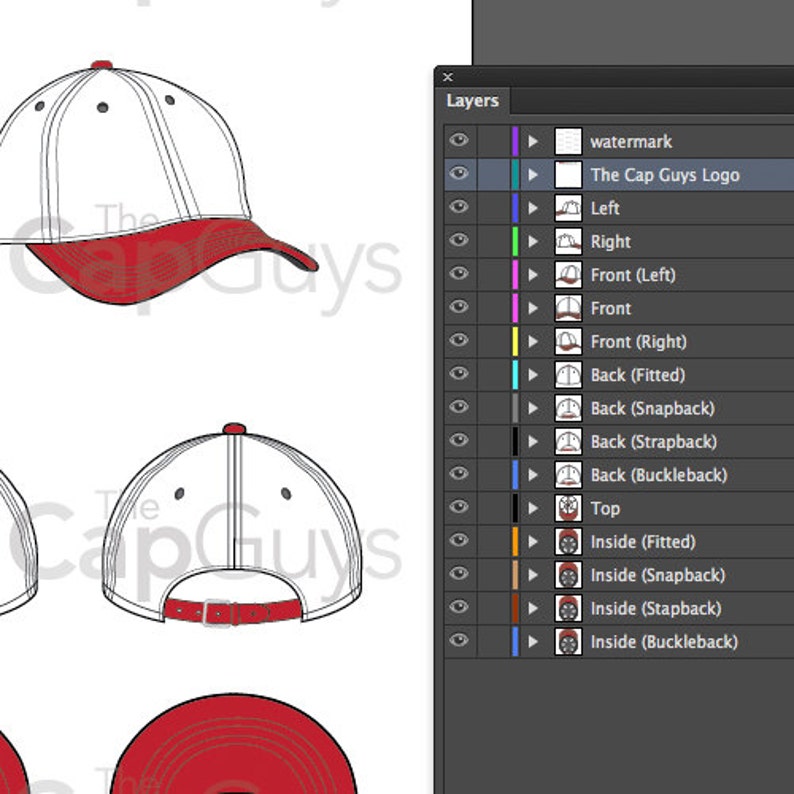The image size is (794, 794).
Task: Expand the Inside (Buckleback) layer
Action: [x=533, y=643]
